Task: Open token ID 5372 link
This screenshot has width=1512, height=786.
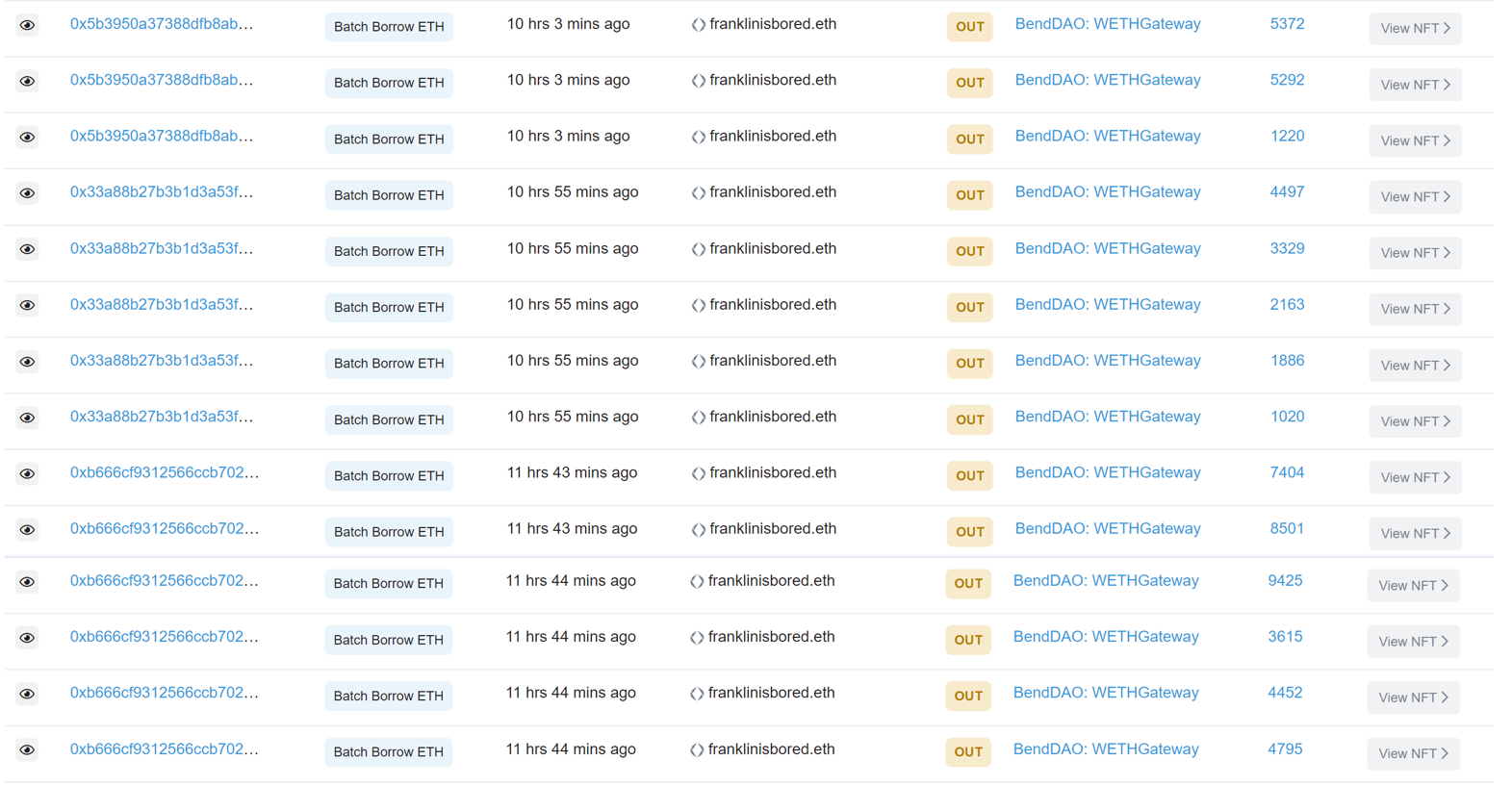Action: pos(1287,24)
